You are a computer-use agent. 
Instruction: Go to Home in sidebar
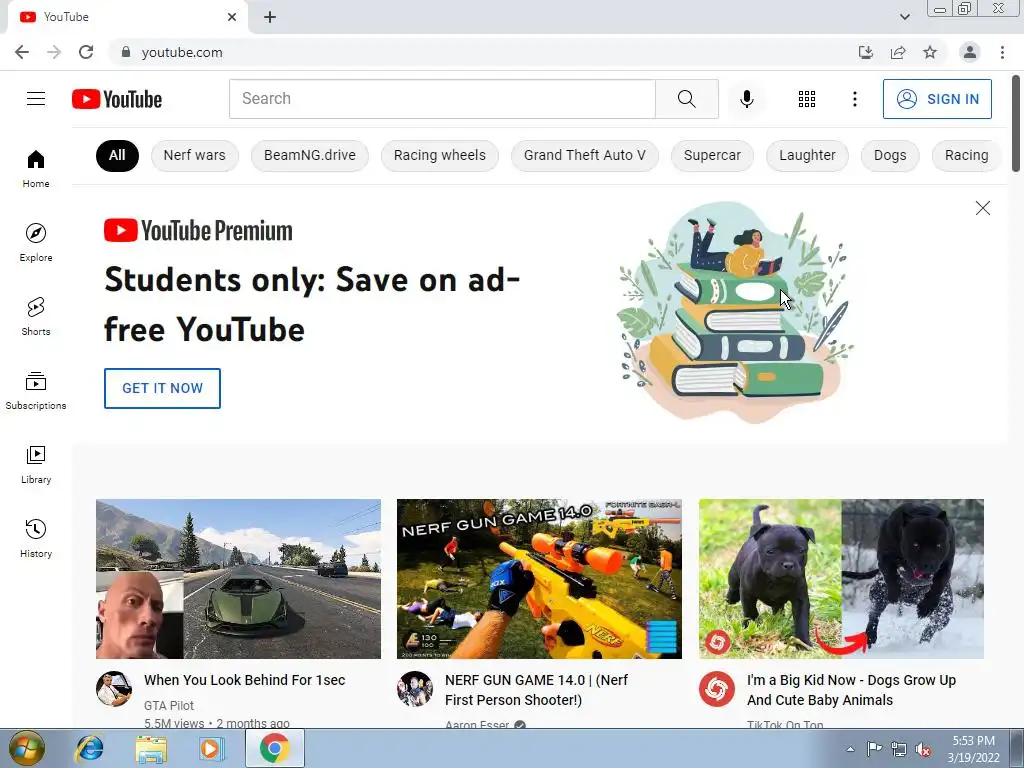36,168
